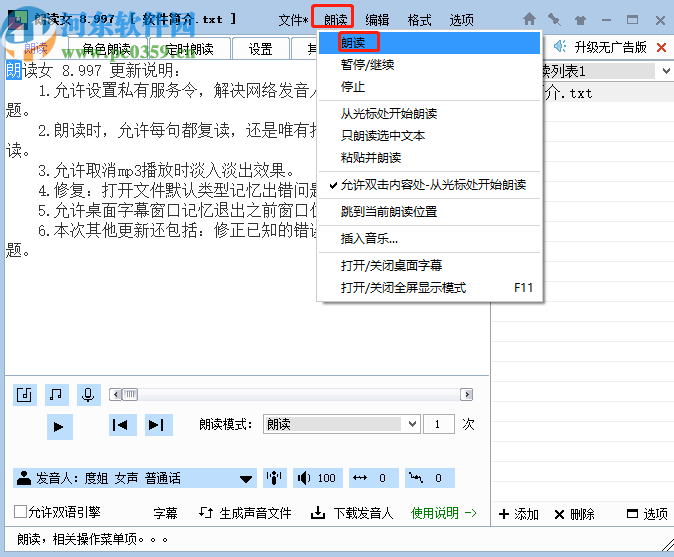Jump to next sentence button

coord(159,425)
